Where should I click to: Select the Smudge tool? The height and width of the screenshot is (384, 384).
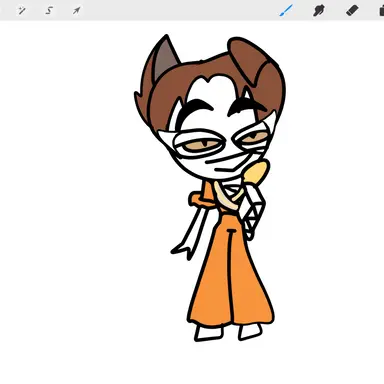pyautogui.click(x=319, y=11)
